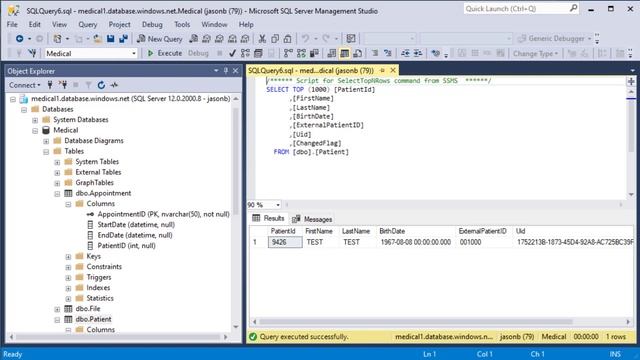The width and height of the screenshot is (640, 360).
Task: Click the Activity Monitor pulse icon
Action: click(114, 85)
